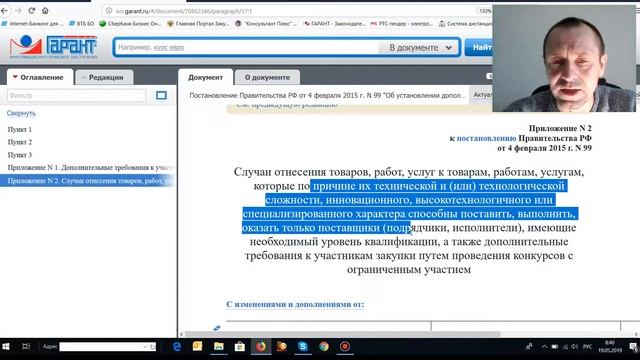Click the ГАРАНТ logo
The width and height of the screenshot is (640, 360).
[53, 47]
